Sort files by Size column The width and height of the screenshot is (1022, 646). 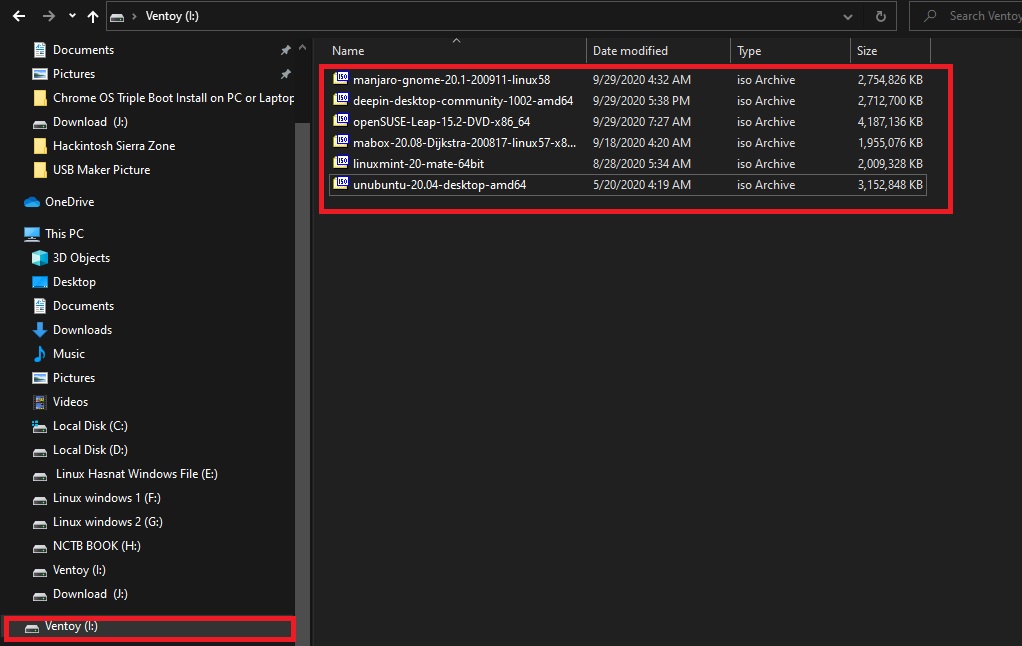(x=867, y=51)
